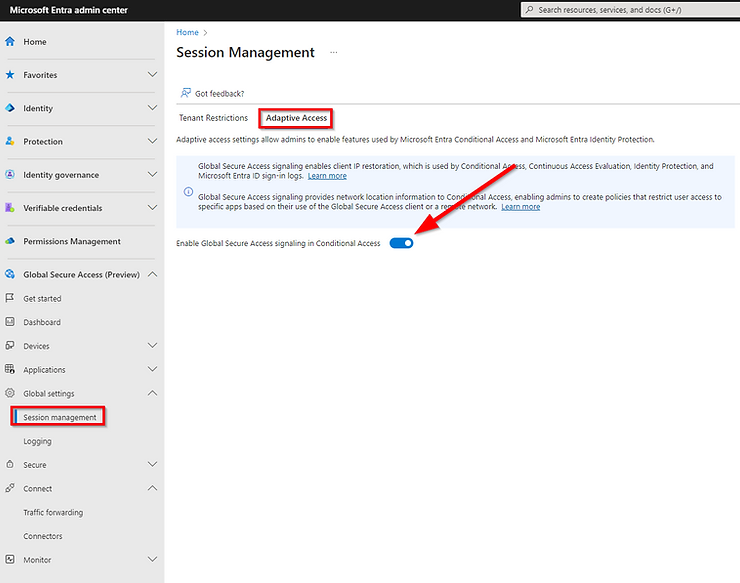Click the Permissions Management cloud icon
This screenshot has width=740, height=583.
pyautogui.click(x=10, y=241)
